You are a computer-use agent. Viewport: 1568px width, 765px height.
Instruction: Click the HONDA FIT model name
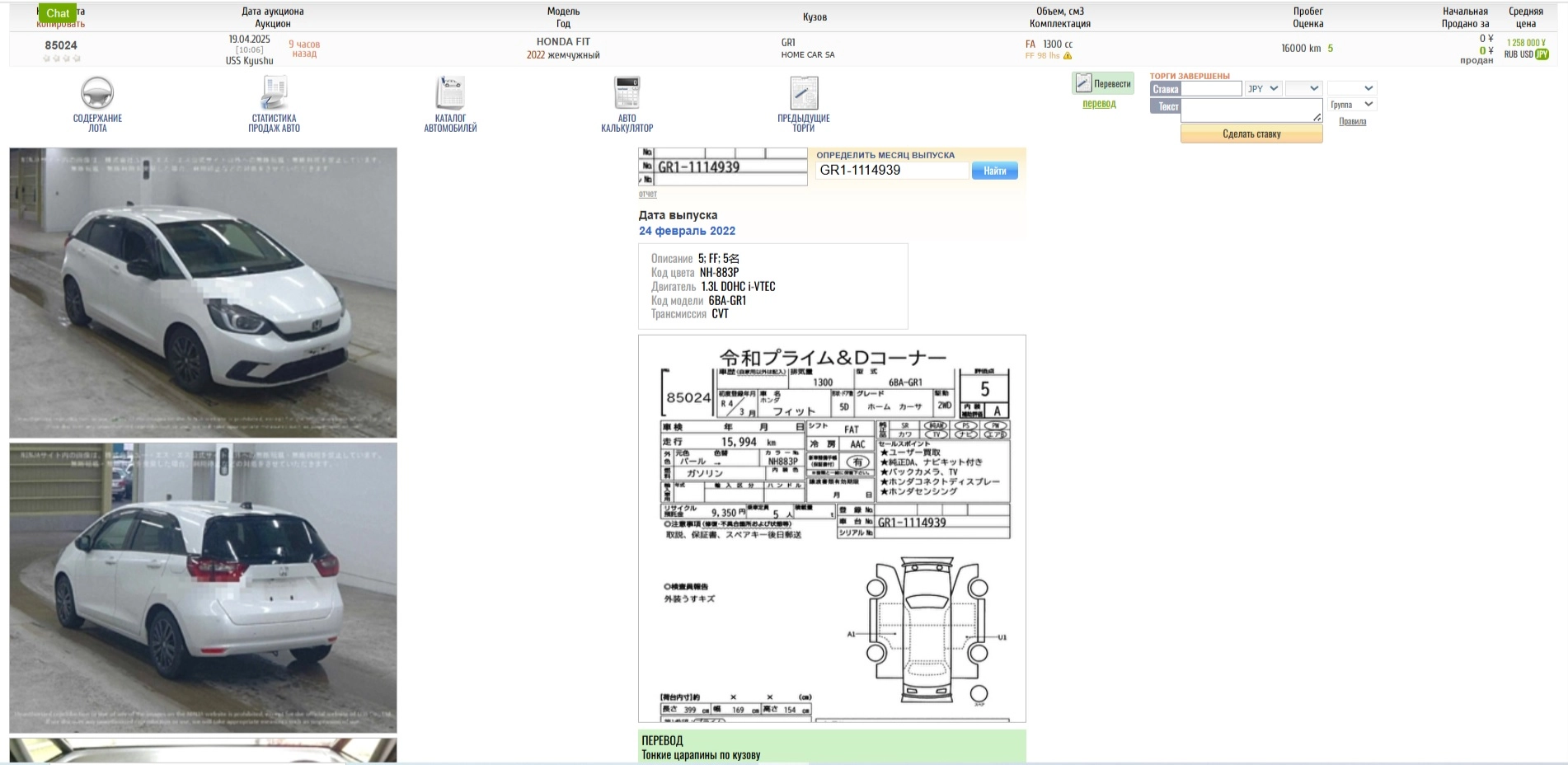[x=563, y=41]
